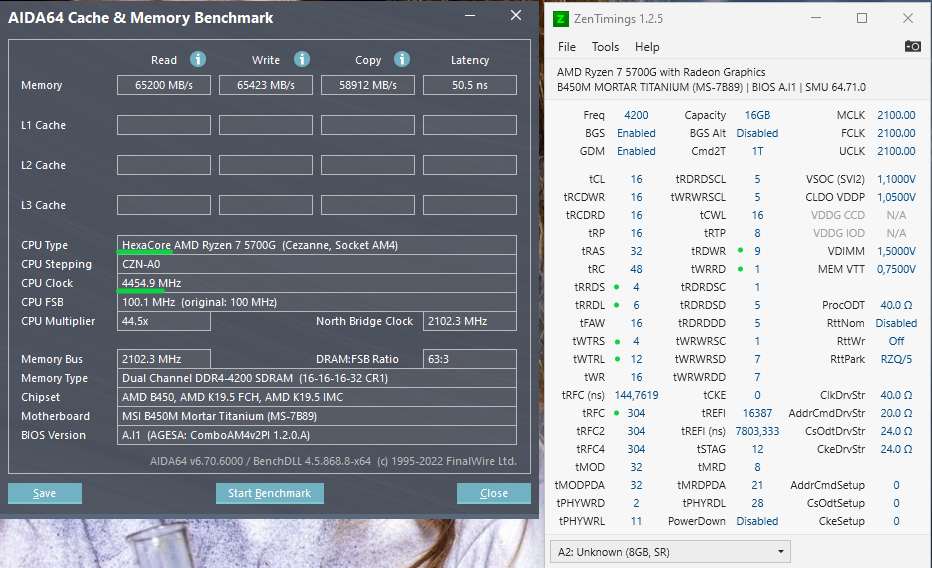The height and width of the screenshot is (568, 932).
Task: Click the MEM VTT value 0,7500V
Action: pos(896,269)
